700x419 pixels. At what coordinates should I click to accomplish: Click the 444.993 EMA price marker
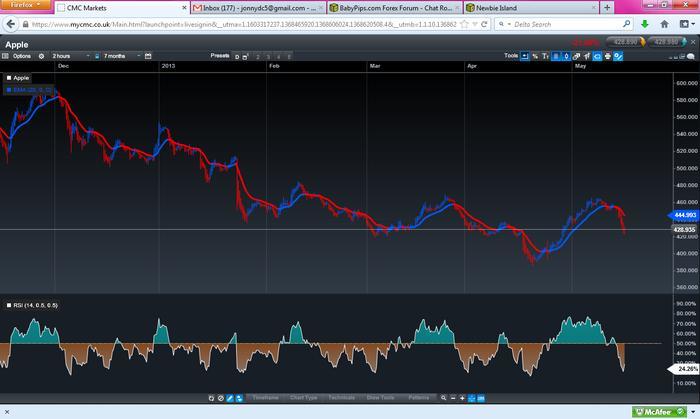683,215
